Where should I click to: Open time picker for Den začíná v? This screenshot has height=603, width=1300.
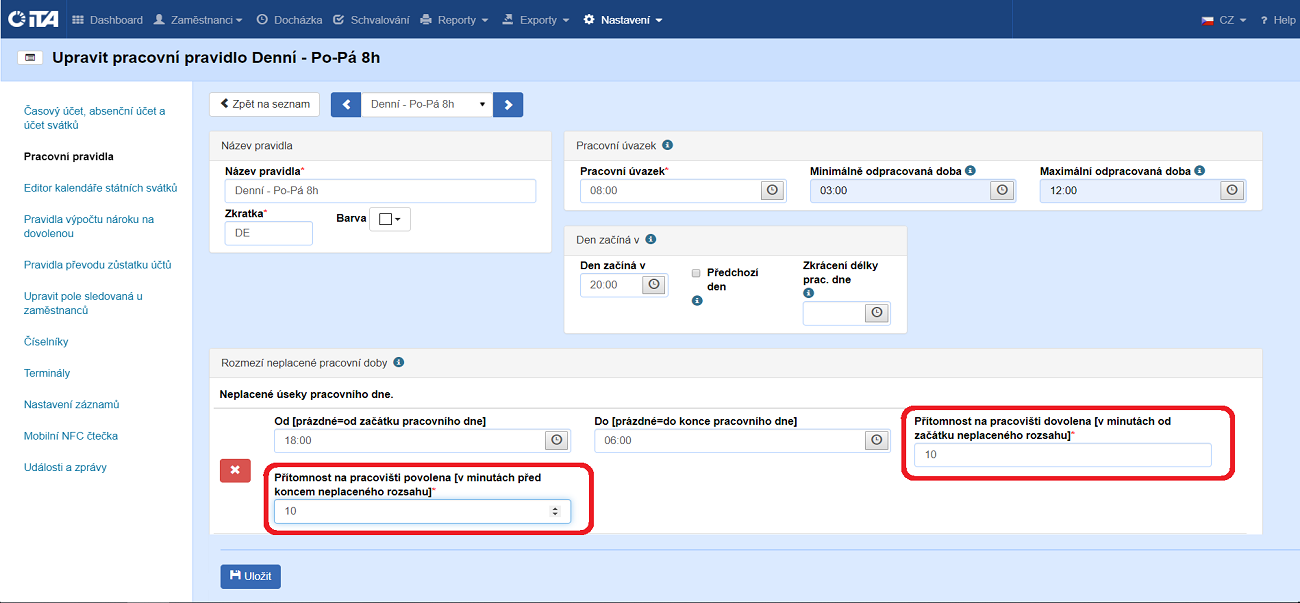(x=654, y=285)
